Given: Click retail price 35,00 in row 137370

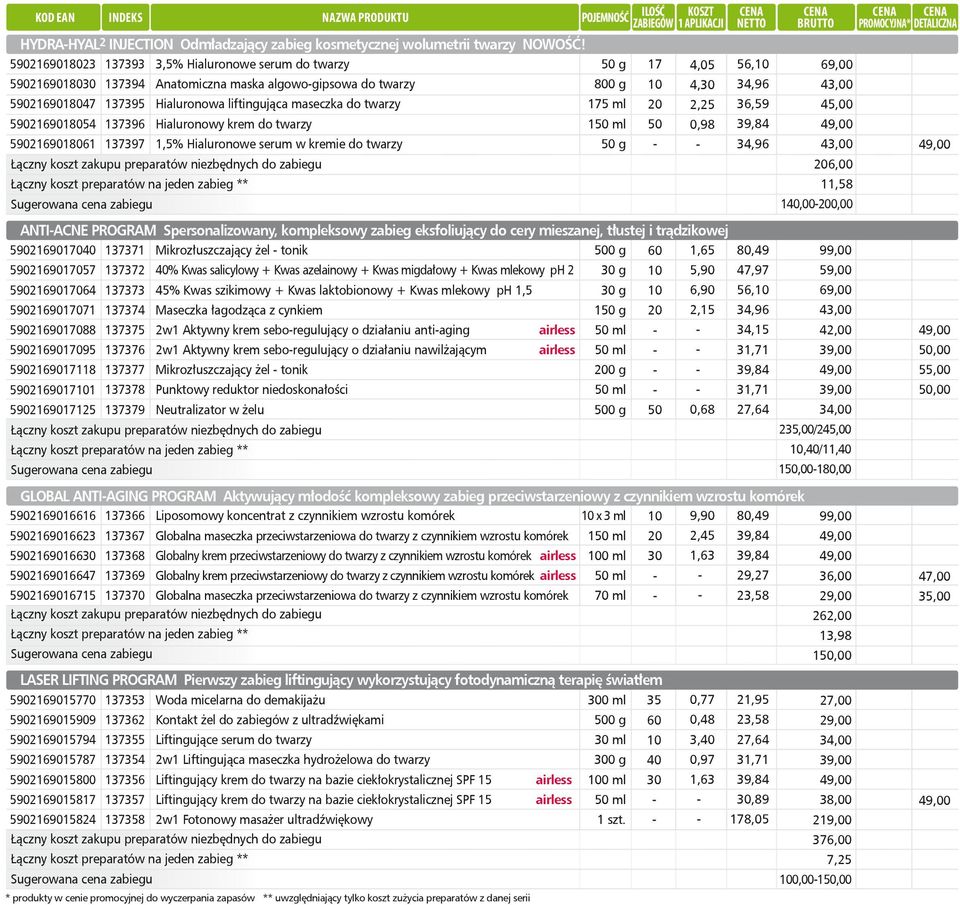Looking at the screenshot, I should click(x=934, y=596).
